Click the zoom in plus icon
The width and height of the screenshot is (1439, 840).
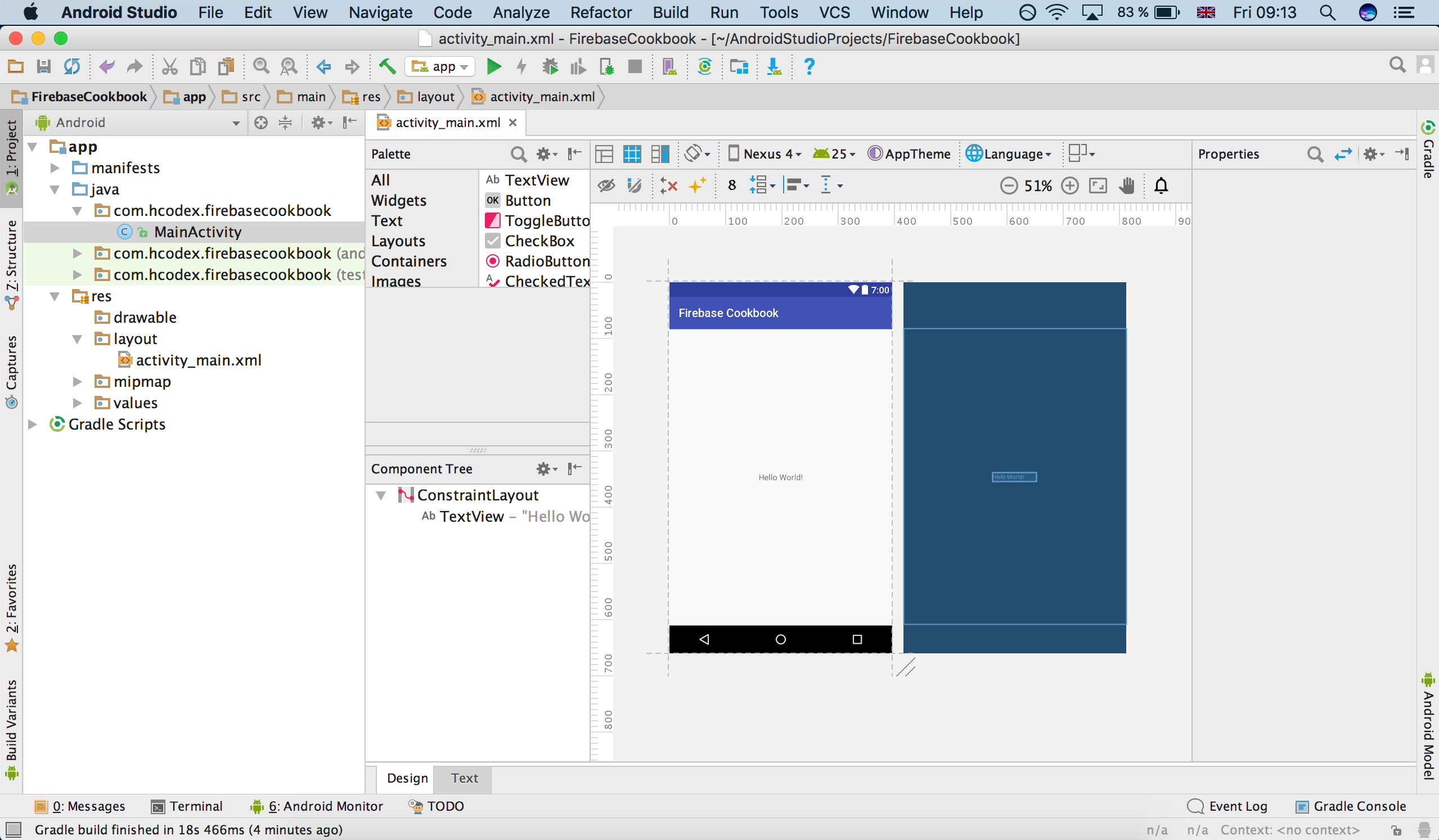point(1069,186)
